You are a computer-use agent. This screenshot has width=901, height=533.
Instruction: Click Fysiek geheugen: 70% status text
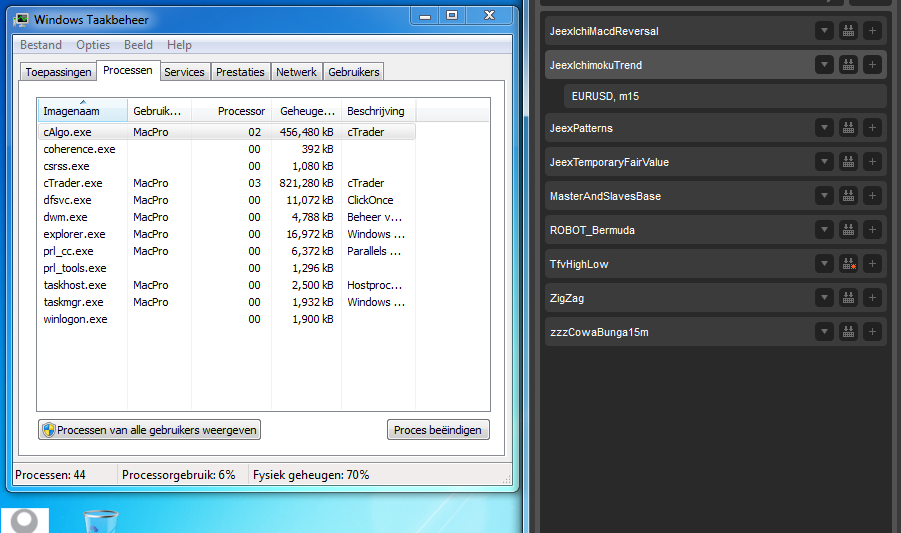[x=311, y=475]
